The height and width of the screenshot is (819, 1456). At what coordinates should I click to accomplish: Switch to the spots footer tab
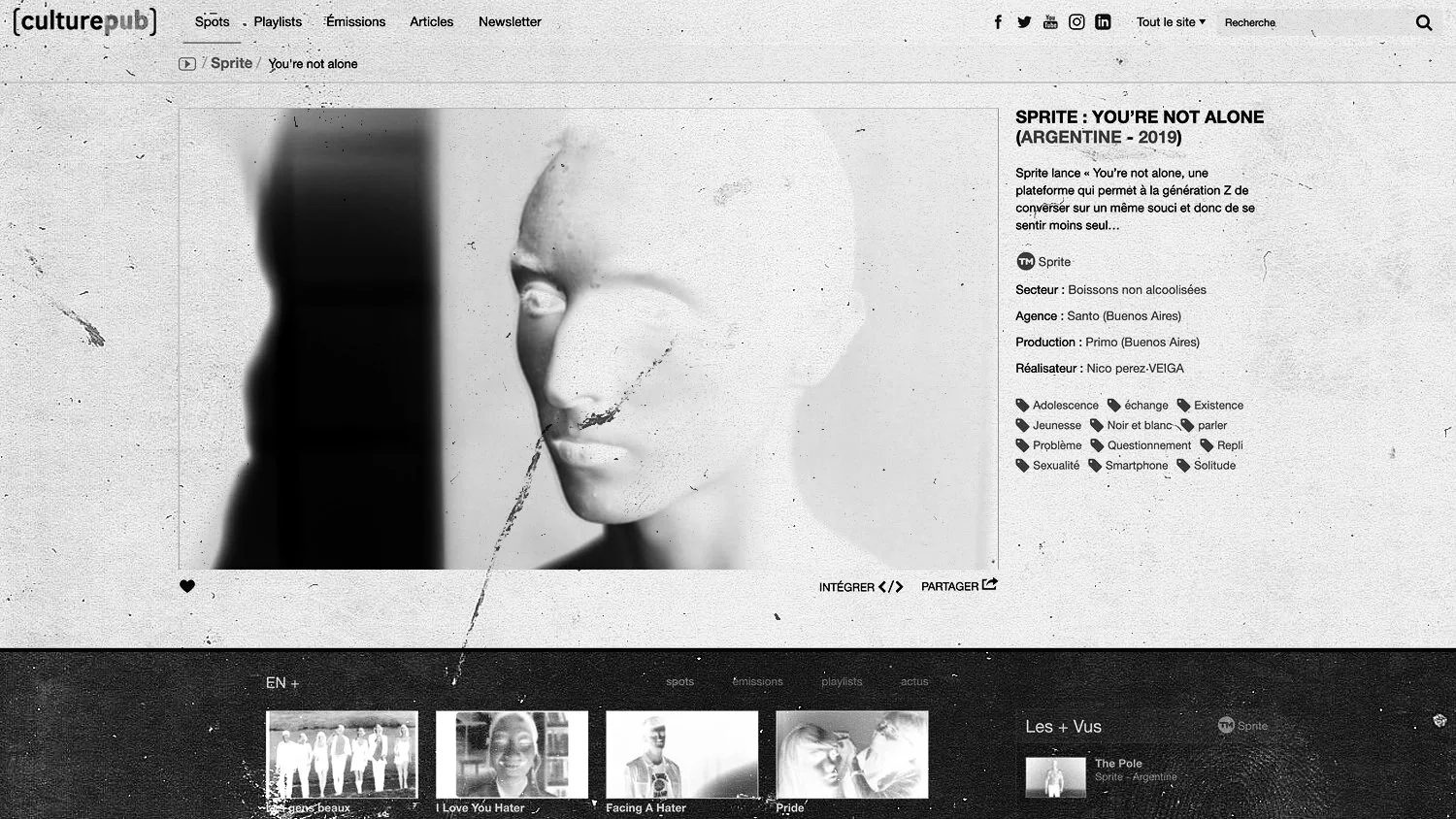pos(679,681)
